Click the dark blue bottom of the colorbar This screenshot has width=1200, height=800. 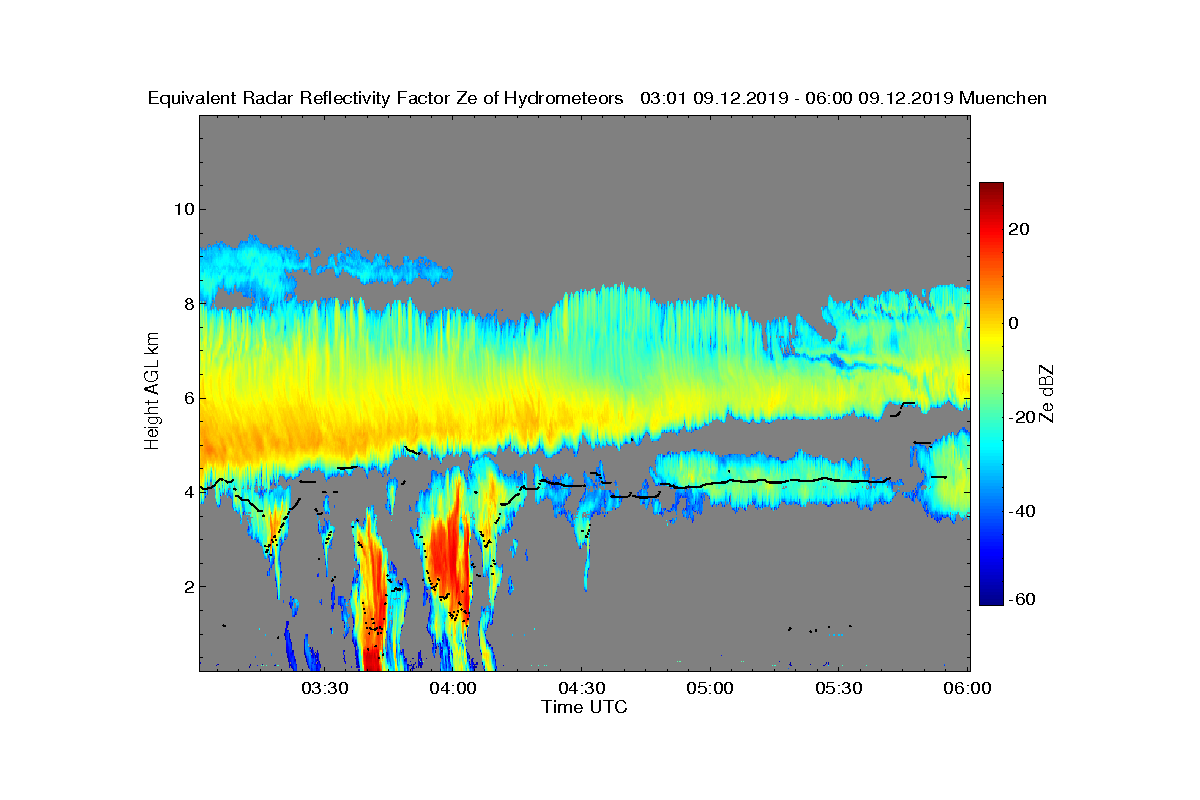991,598
